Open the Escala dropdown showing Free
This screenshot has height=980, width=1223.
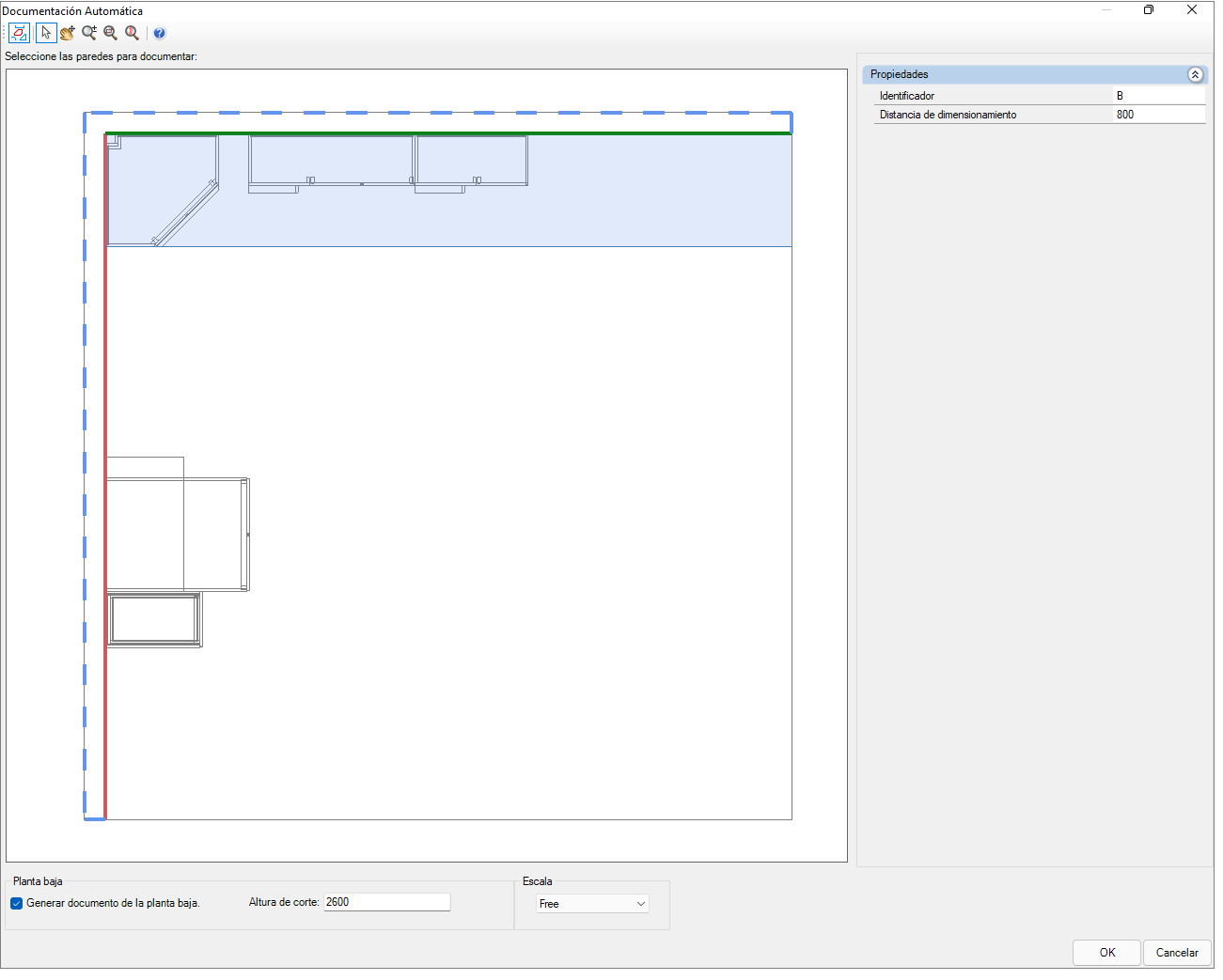click(x=592, y=904)
